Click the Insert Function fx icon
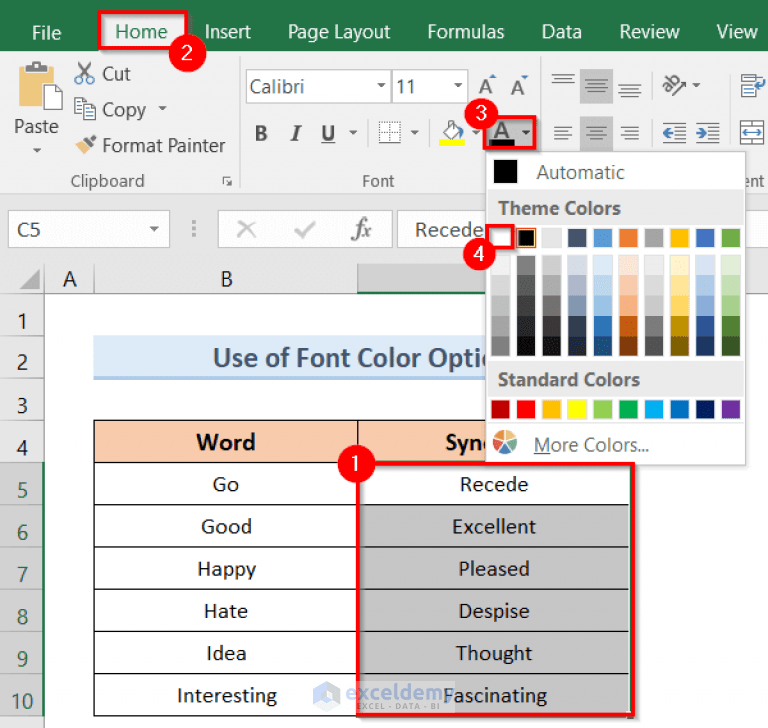Screen dimensions: 768x728 pyautogui.click(x=361, y=229)
